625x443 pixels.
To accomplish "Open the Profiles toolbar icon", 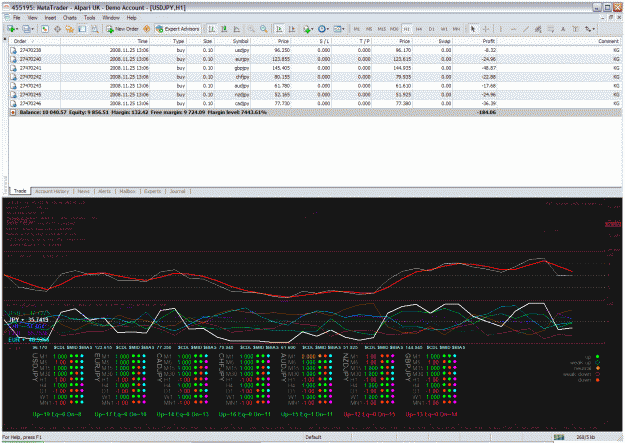I will pos(26,29).
